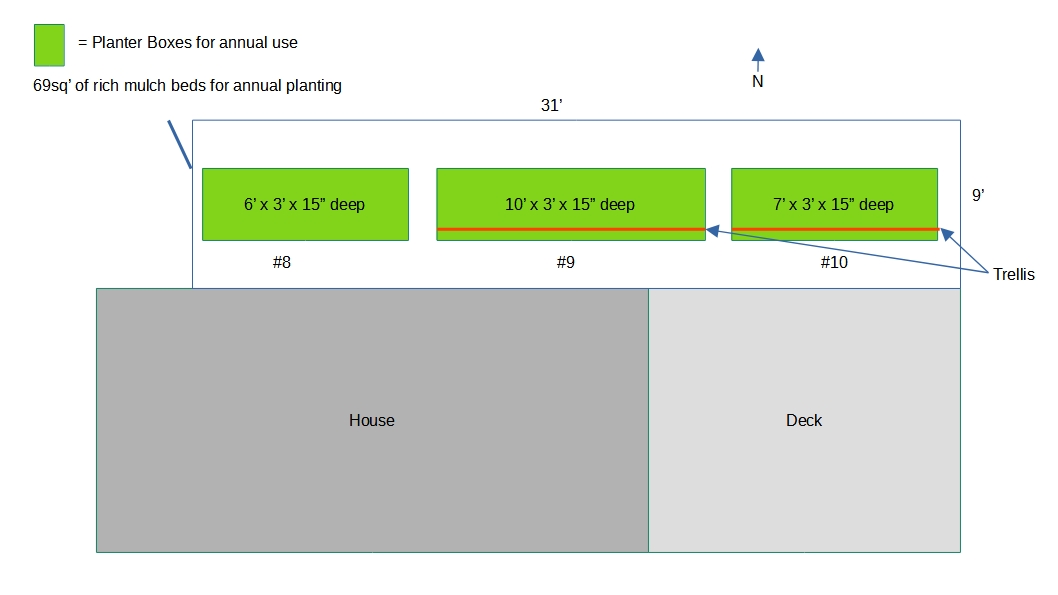The width and height of the screenshot is (1058, 595).
Task: Click the 31' width dimension label
Action: (553, 106)
